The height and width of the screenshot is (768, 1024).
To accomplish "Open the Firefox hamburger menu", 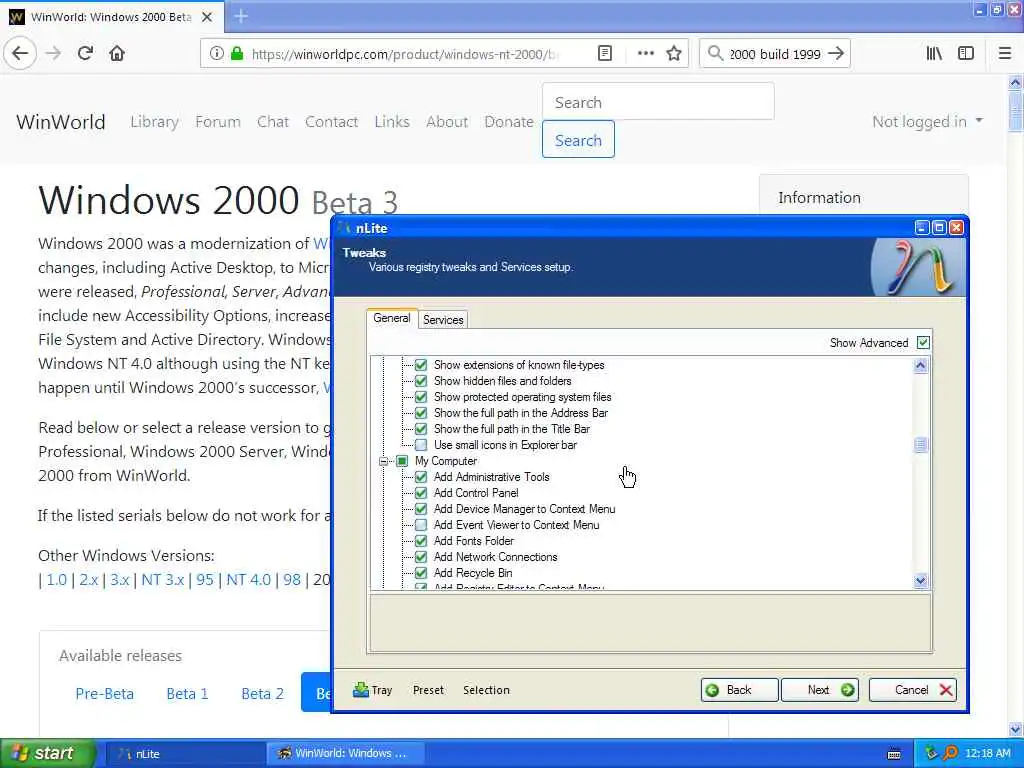I will [x=1005, y=54].
